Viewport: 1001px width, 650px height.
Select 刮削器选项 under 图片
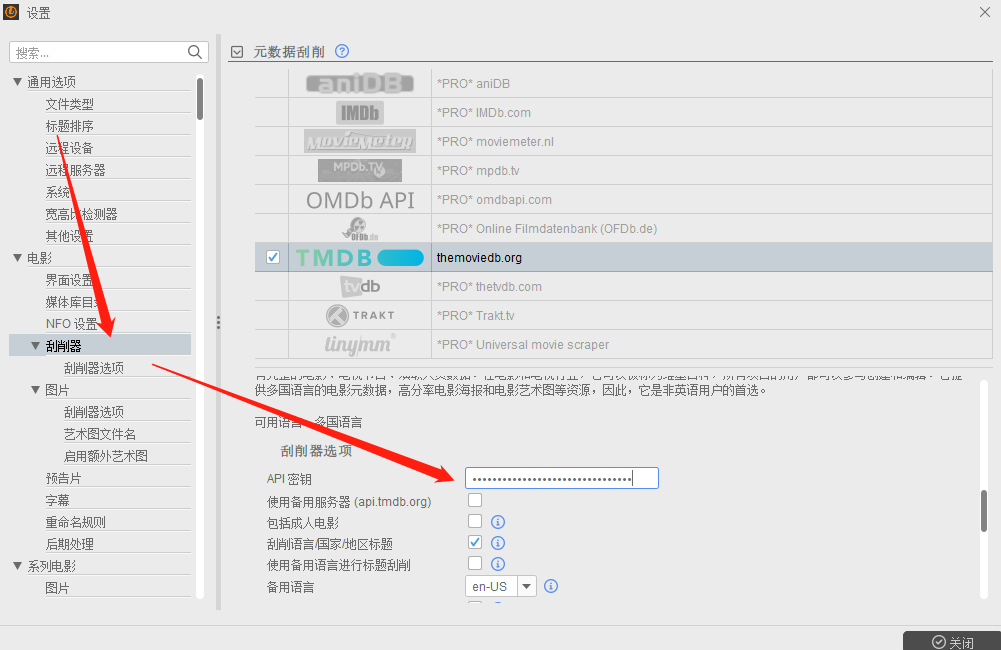click(94, 412)
